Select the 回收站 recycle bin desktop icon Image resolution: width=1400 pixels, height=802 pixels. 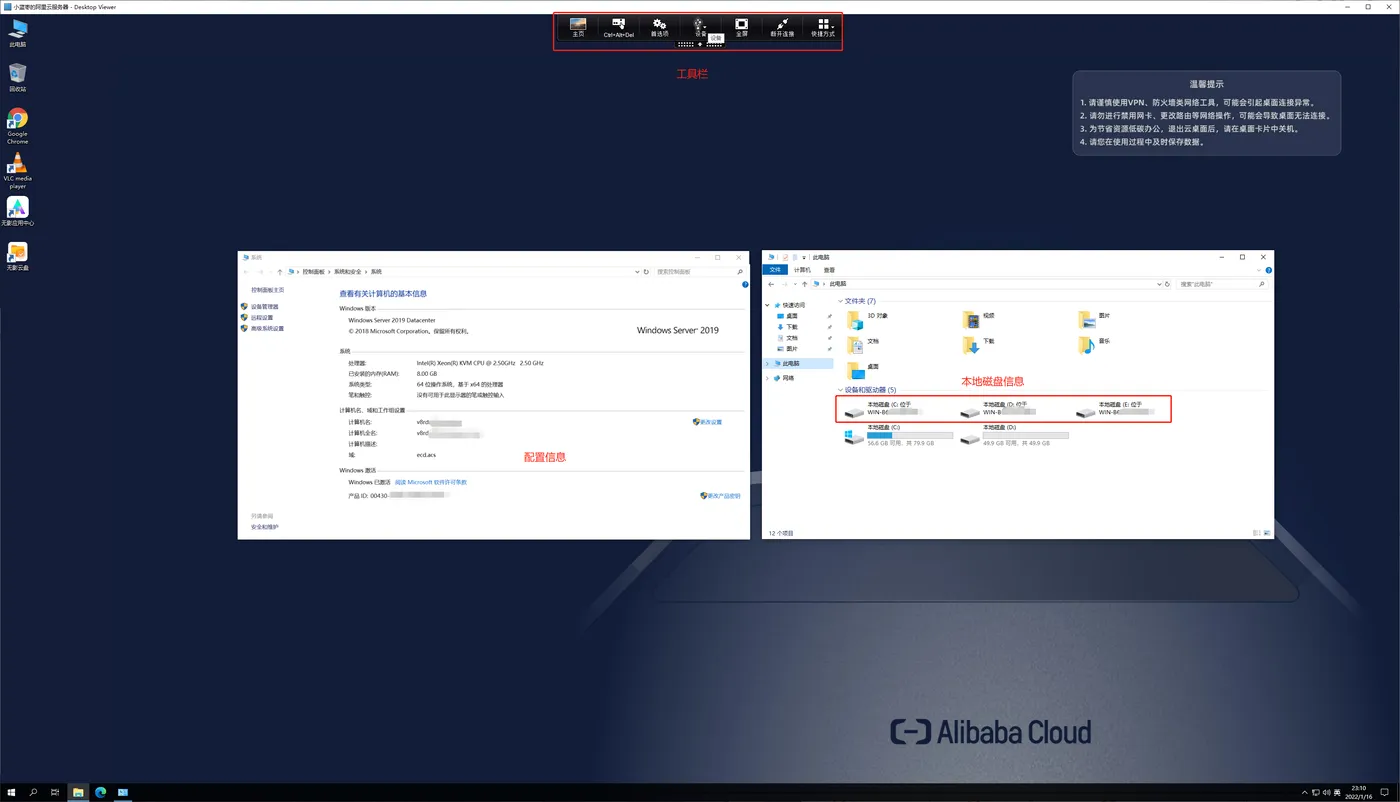(18, 77)
